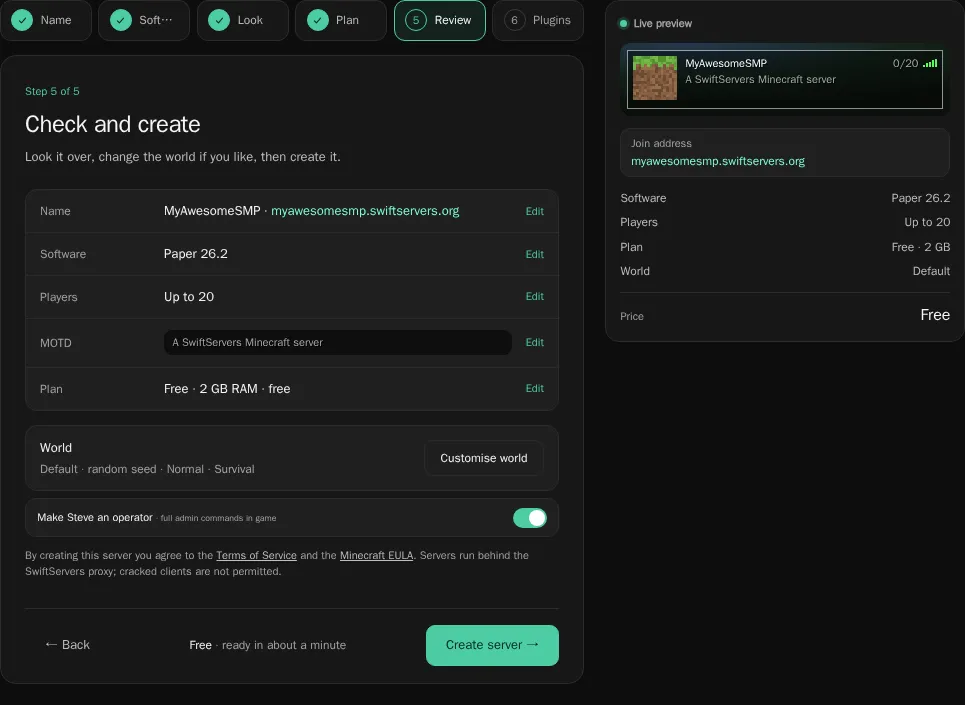Image resolution: width=965 pixels, height=705 pixels.
Task: Edit the MOTD row
Action: (x=534, y=342)
